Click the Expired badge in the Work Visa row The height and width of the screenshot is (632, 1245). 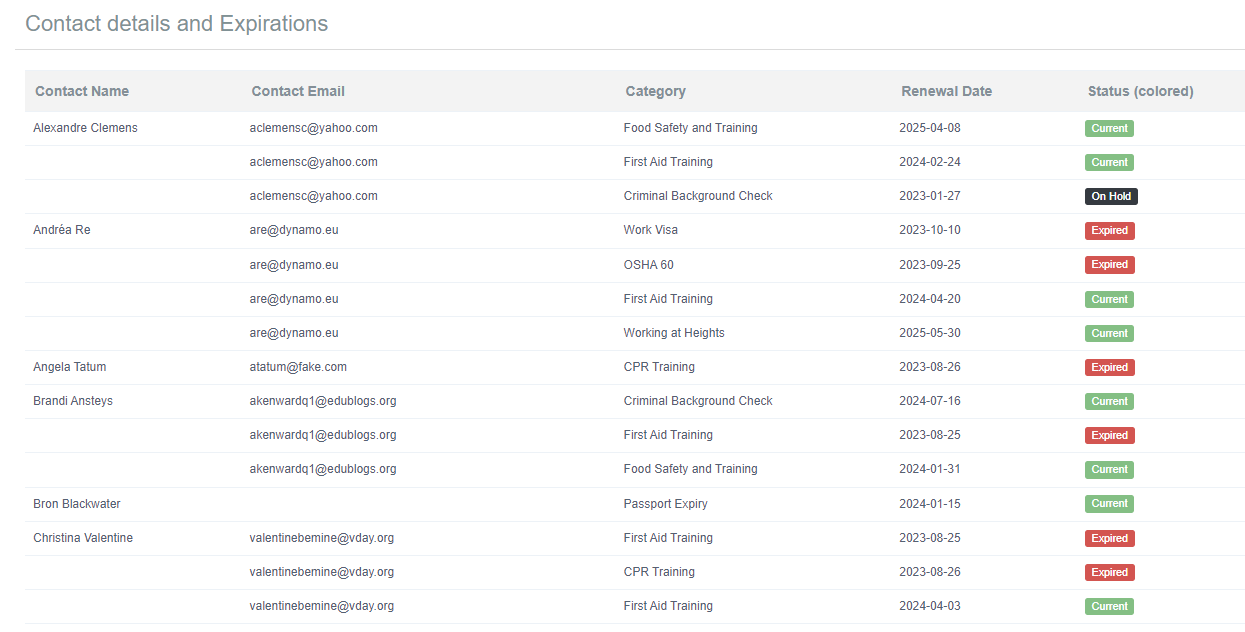click(1110, 231)
